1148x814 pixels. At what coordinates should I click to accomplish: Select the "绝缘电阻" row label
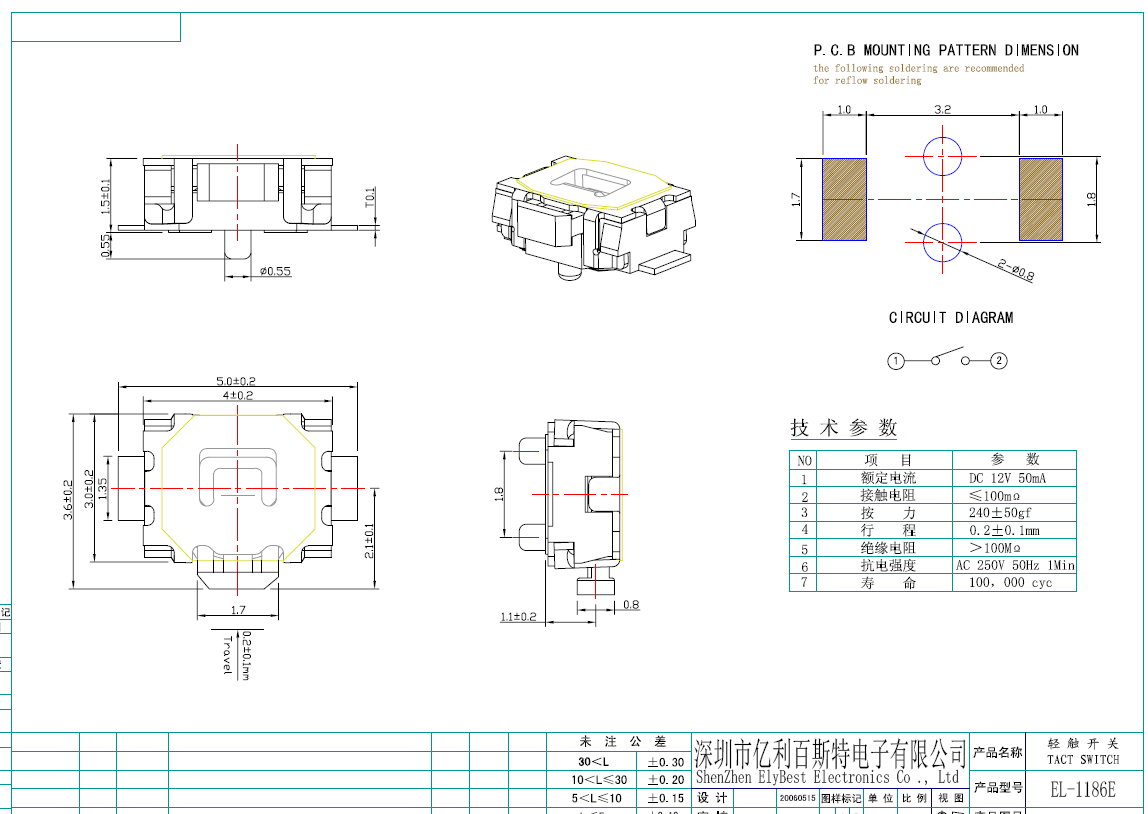coord(888,548)
